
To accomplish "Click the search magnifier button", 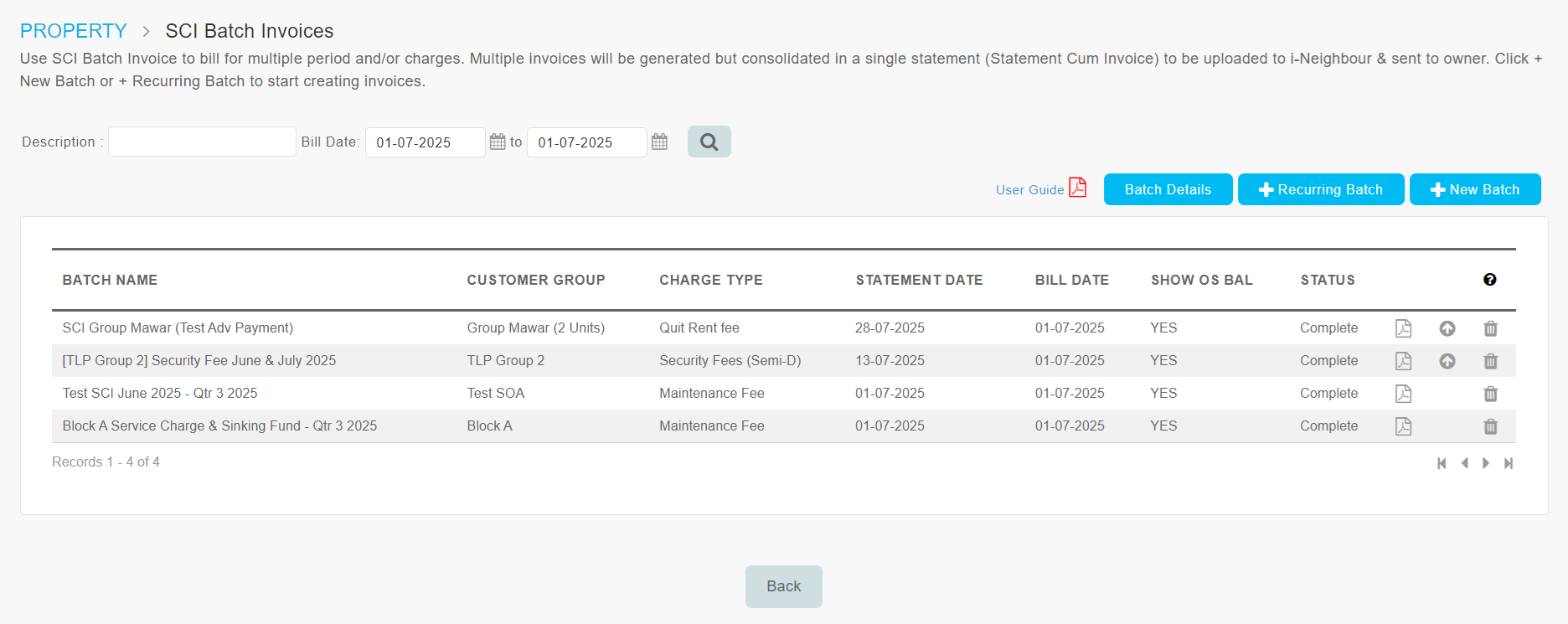I will [x=709, y=142].
